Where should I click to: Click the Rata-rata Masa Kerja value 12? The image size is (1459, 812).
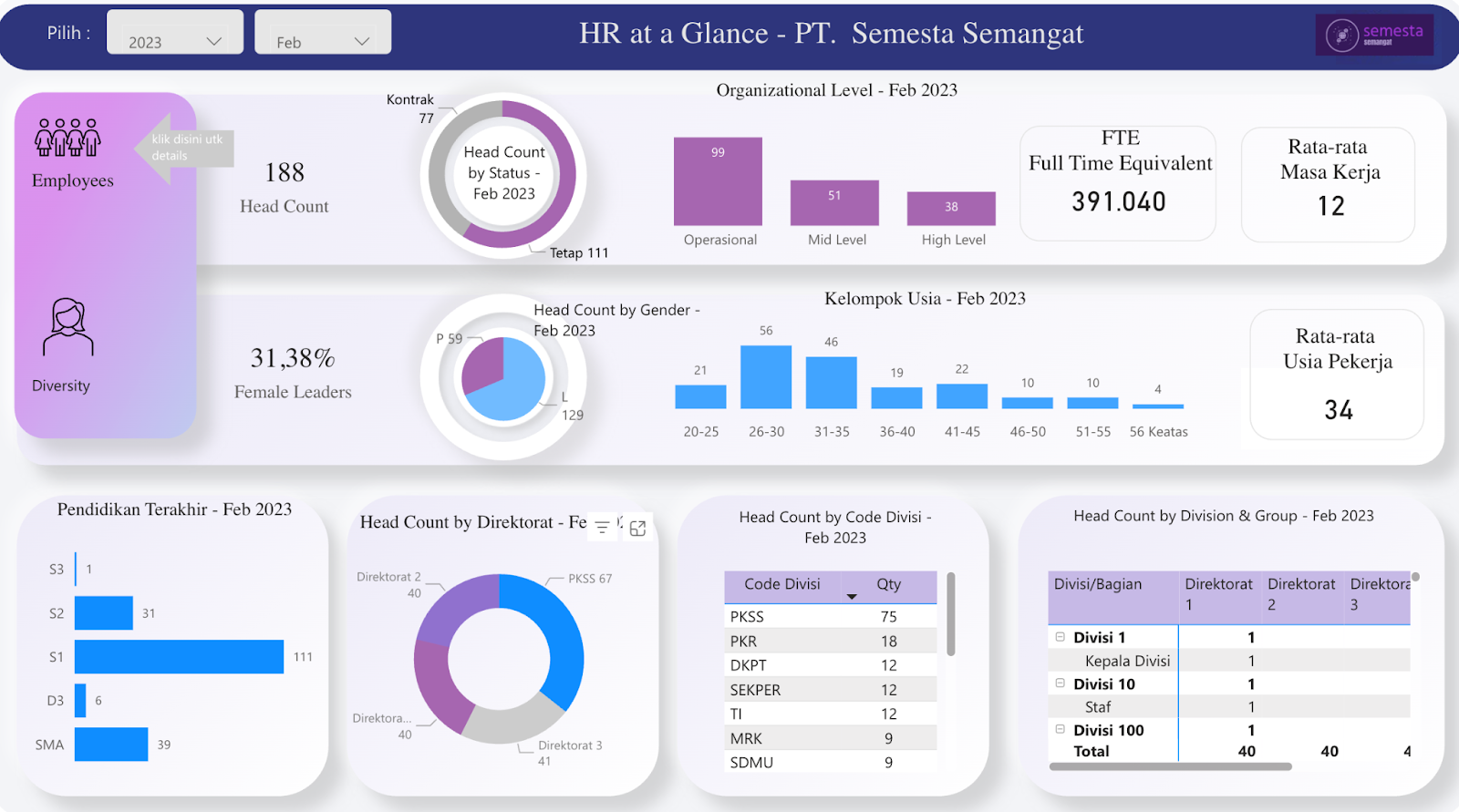coord(1330,206)
